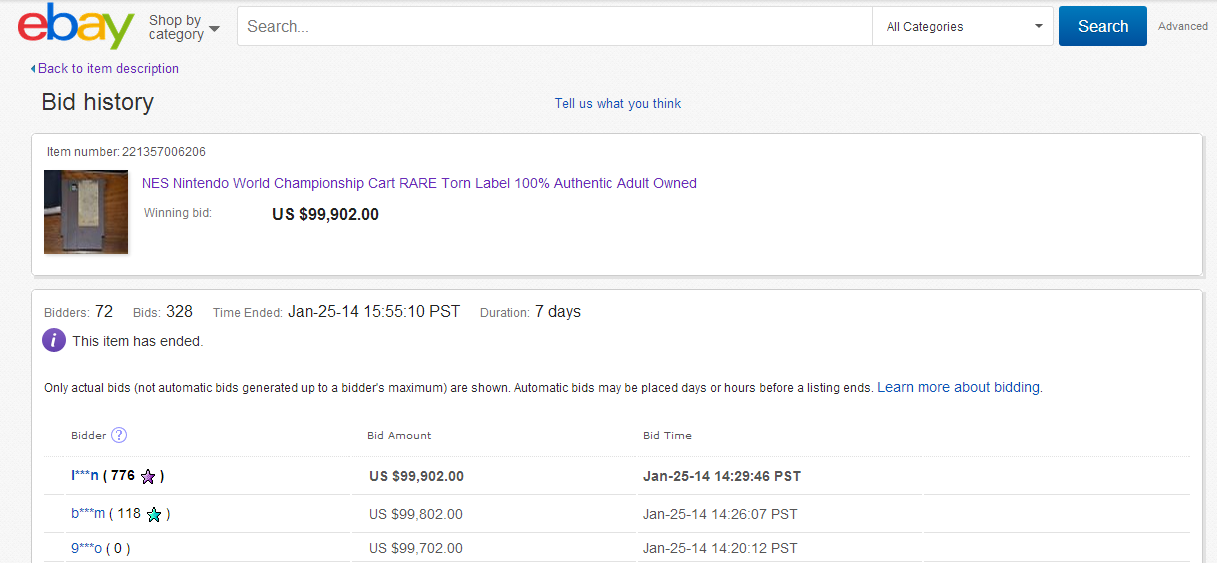Open the All Categories dropdown

click(x=963, y=27)
